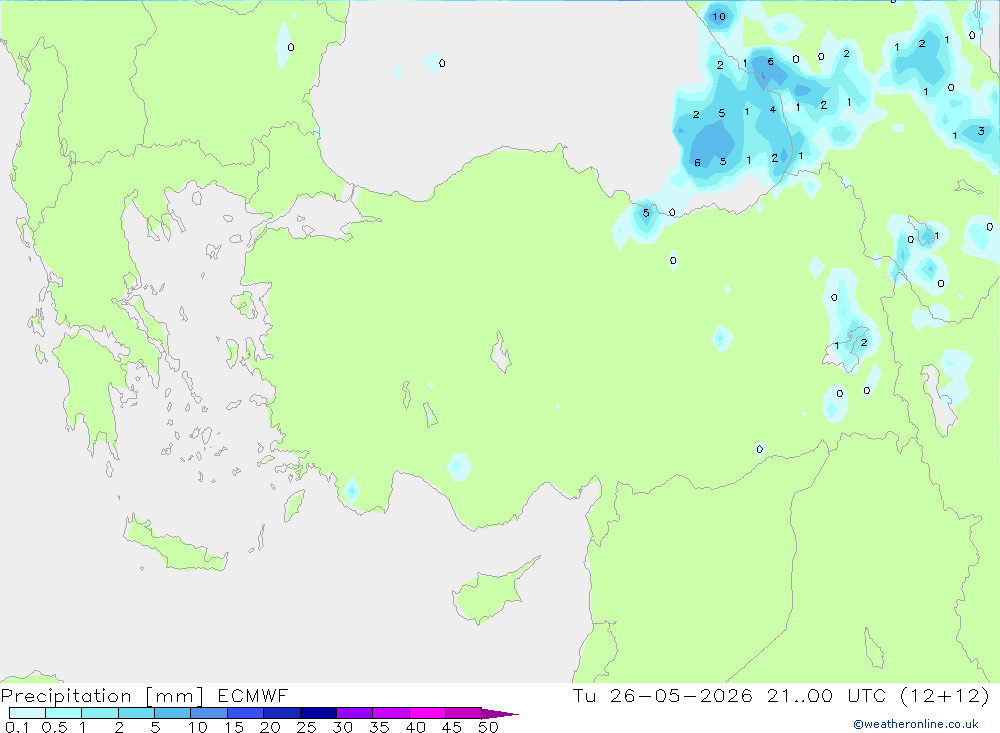
Task: Click the 15–20 mm royal blue swatch
Action: 246,713
